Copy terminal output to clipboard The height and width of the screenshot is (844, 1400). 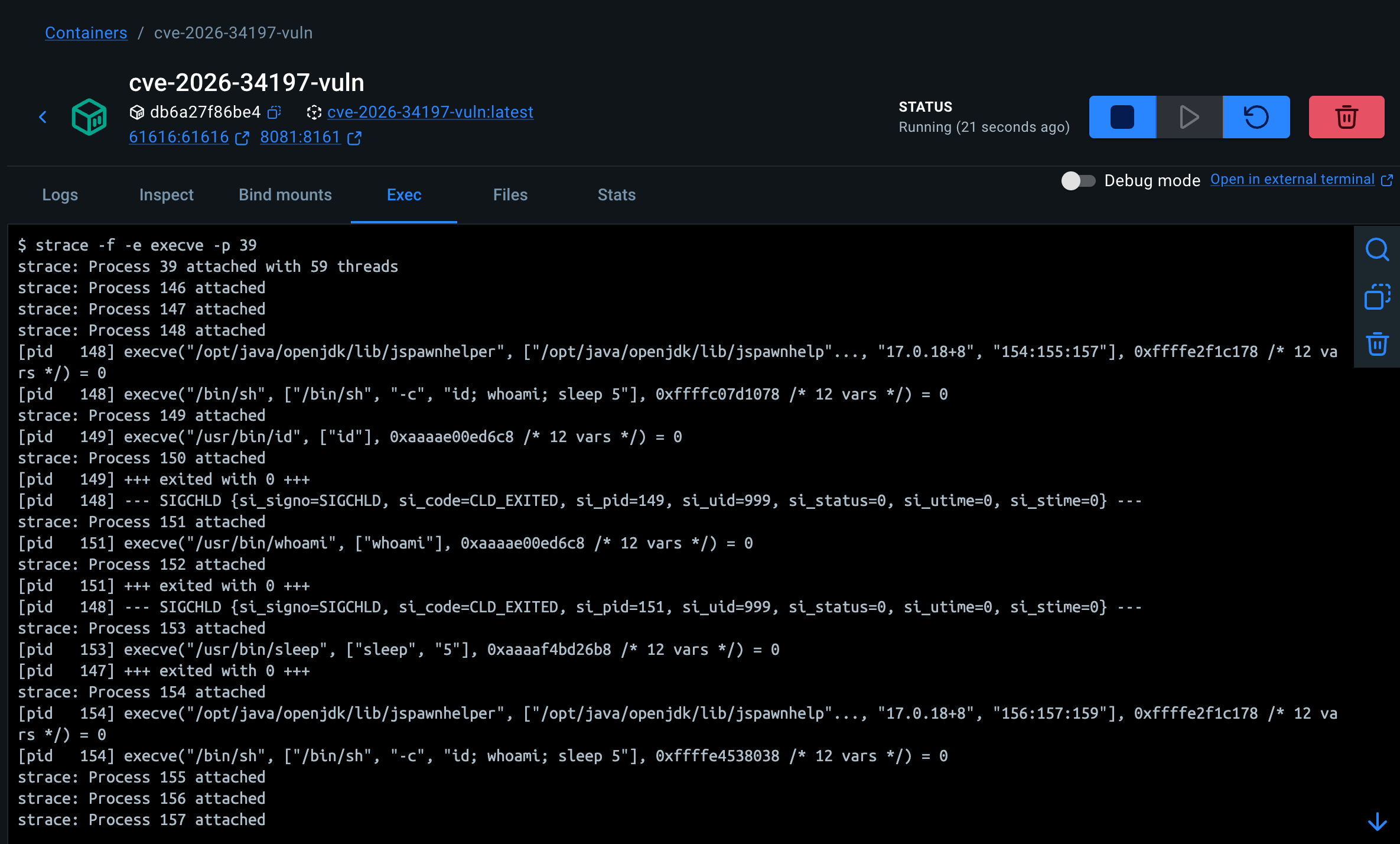click(1377, 297)
